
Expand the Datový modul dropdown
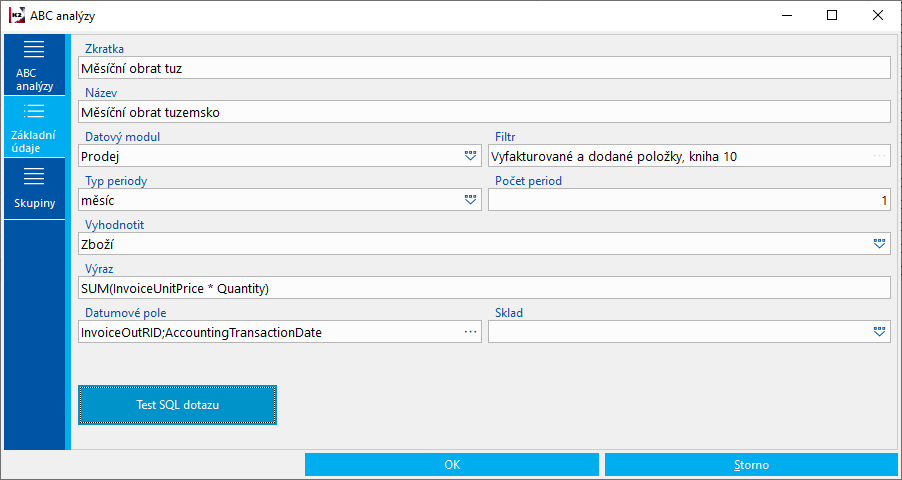(471, 156)
